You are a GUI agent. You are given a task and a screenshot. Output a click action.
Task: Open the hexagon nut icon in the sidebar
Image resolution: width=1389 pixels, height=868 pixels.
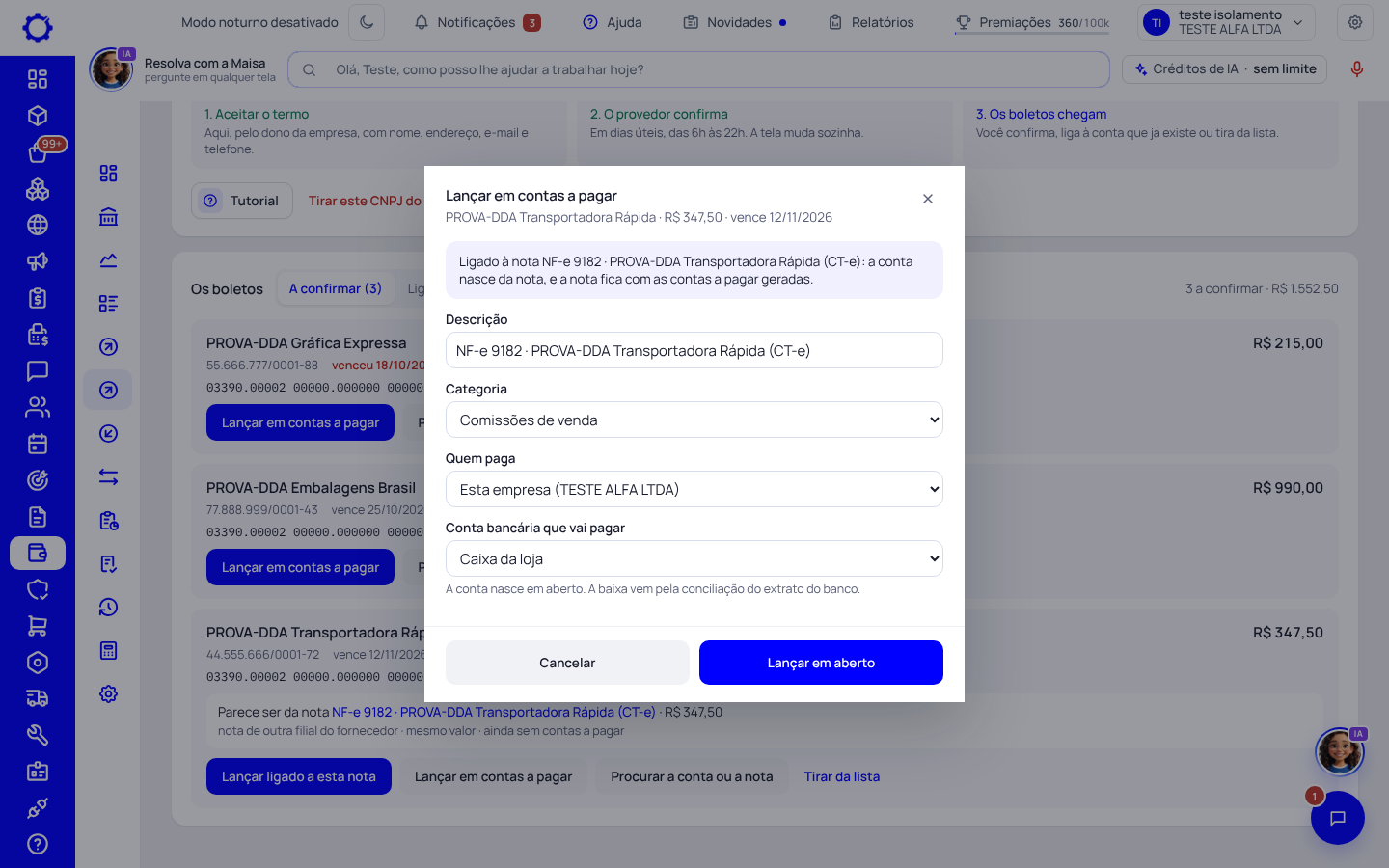coord(38,663)
